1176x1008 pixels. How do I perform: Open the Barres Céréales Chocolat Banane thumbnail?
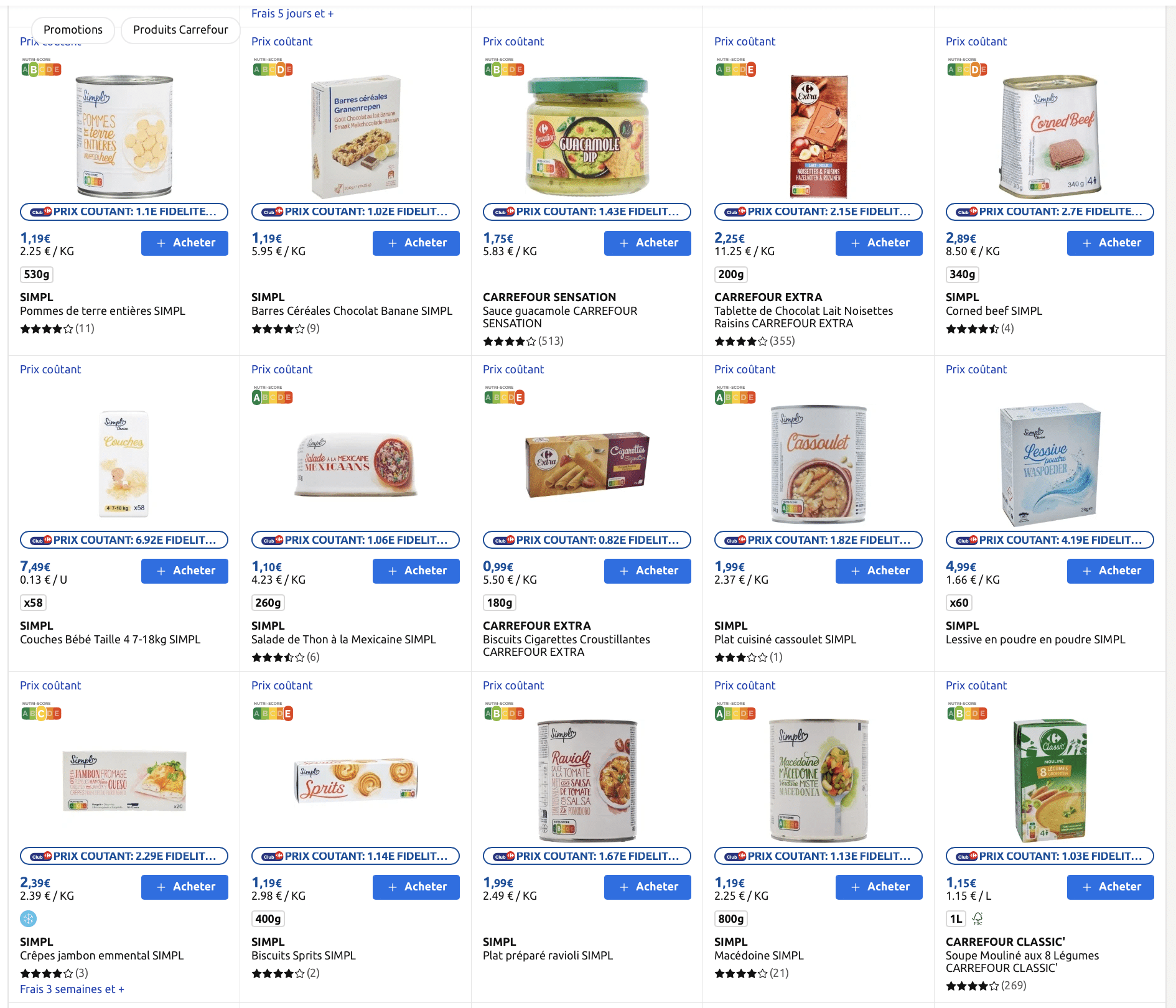tap(355, 137)
